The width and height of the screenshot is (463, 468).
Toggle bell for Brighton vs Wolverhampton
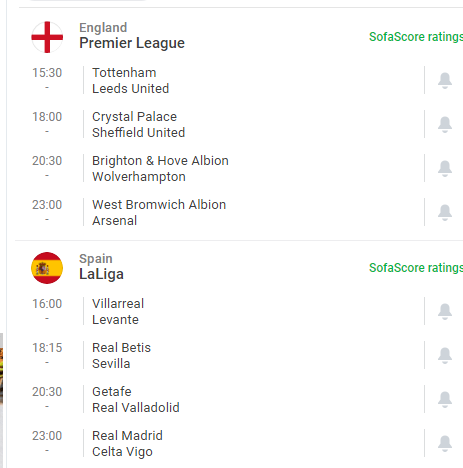click(445, 168)
